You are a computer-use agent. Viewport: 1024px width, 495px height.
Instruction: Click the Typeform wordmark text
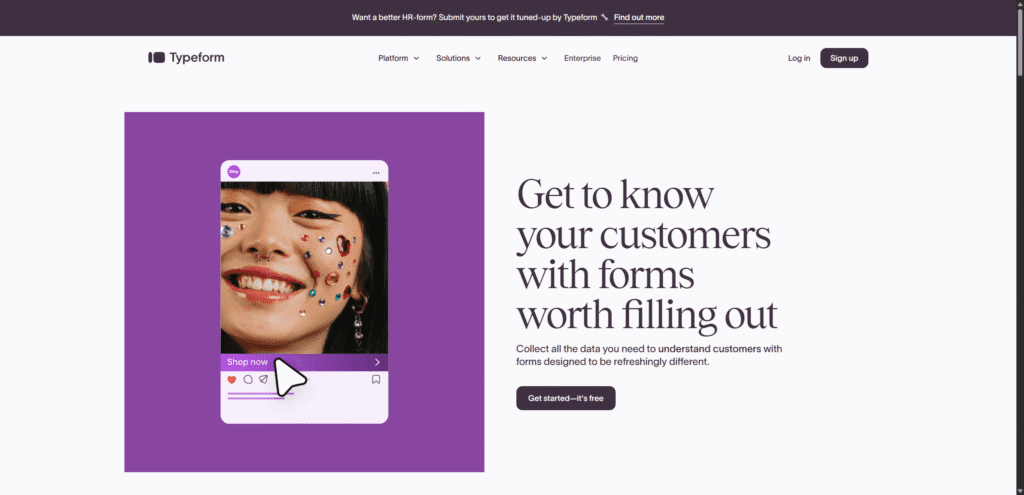[x=197, y=58]
